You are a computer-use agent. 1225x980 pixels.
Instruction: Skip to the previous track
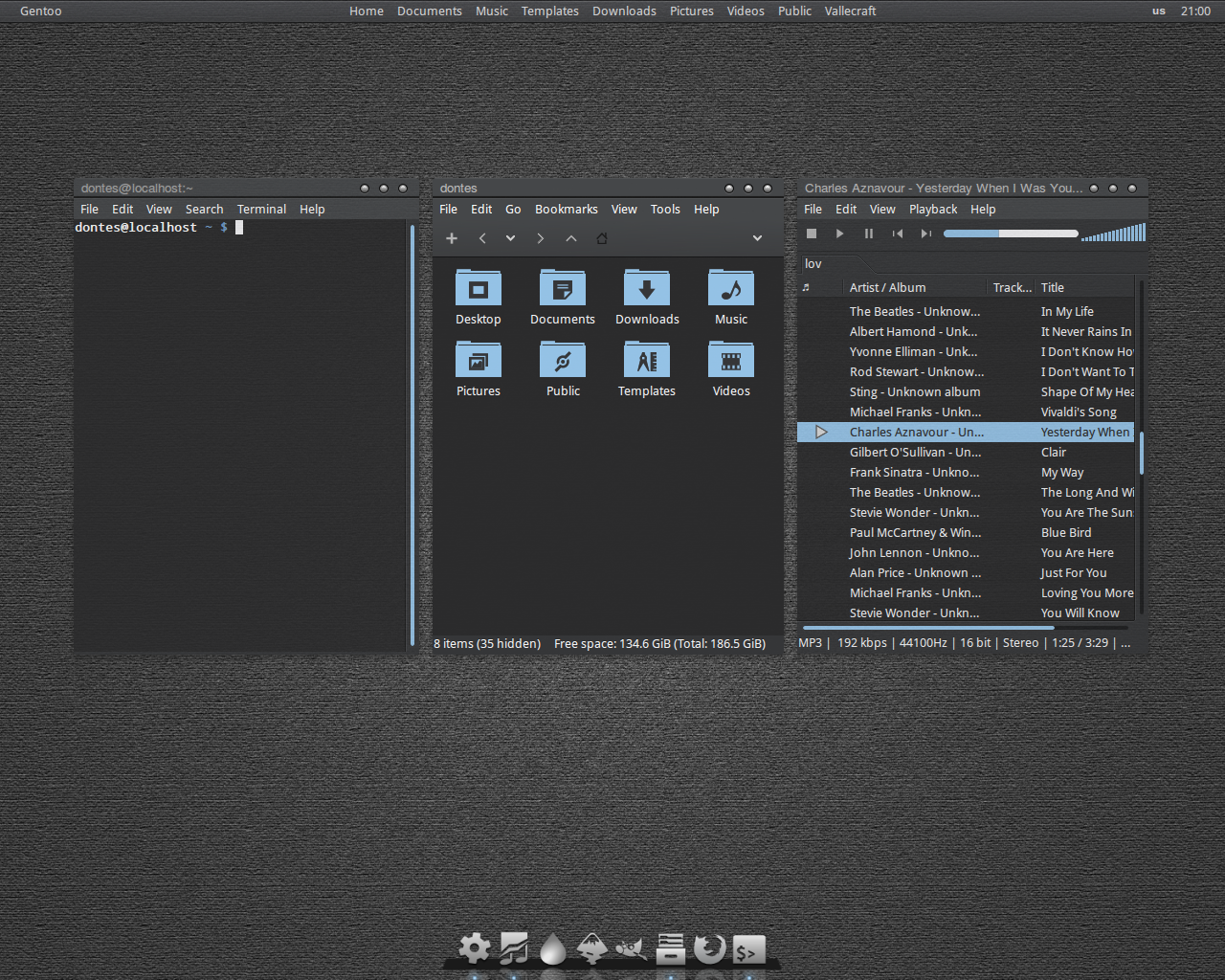pos(898,234)
